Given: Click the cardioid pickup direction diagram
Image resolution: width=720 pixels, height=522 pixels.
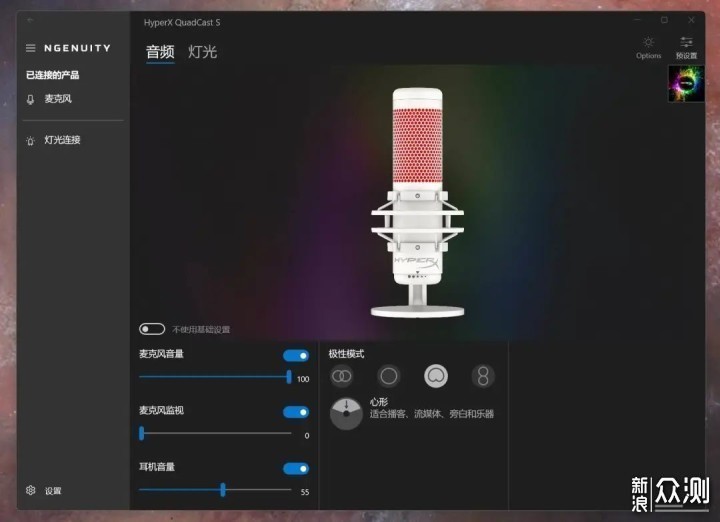Looking at the screenshot, I should pyautogui.click(x=346, y=414).
